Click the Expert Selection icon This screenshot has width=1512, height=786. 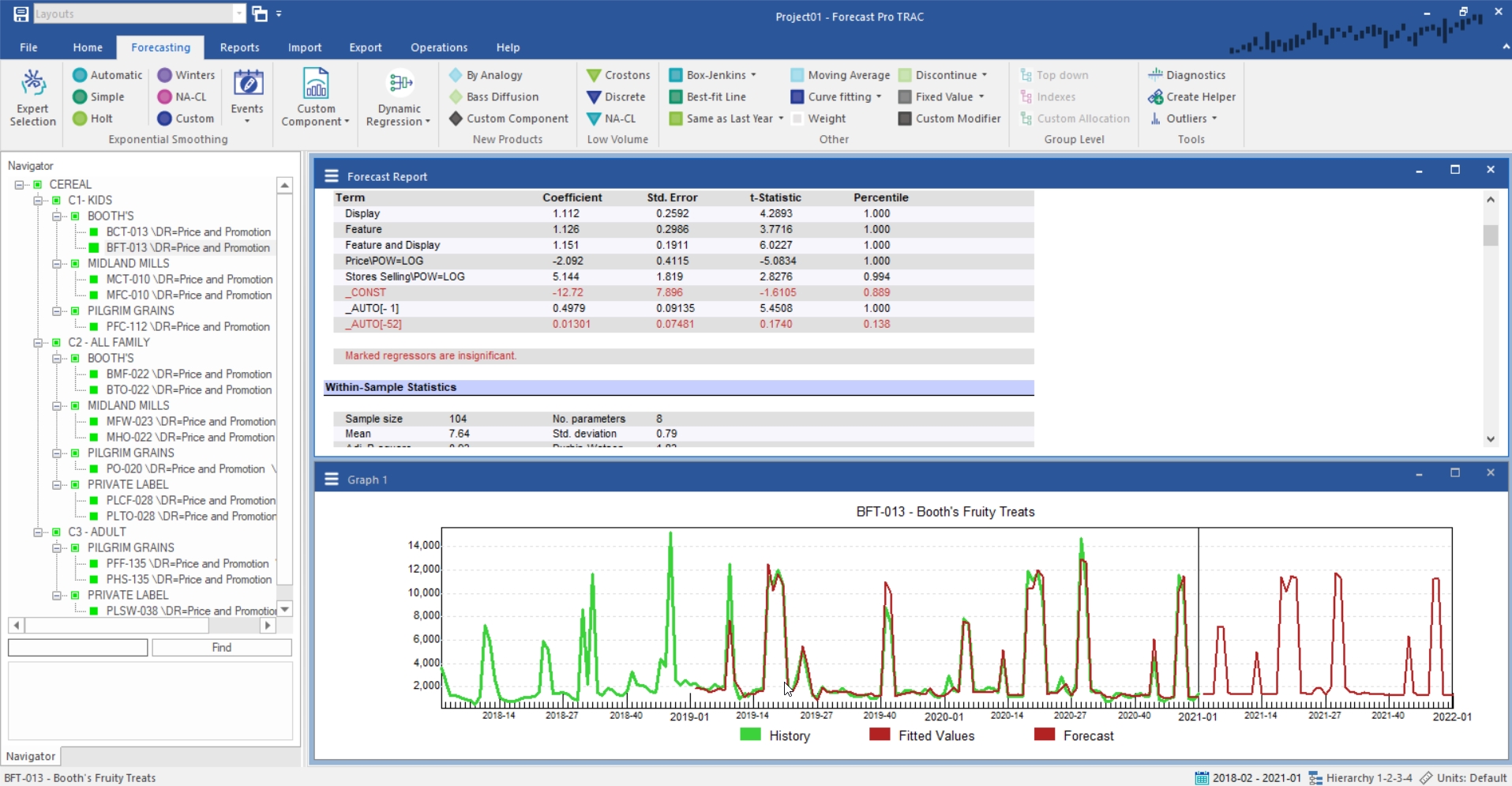click(x=32, y=84)
